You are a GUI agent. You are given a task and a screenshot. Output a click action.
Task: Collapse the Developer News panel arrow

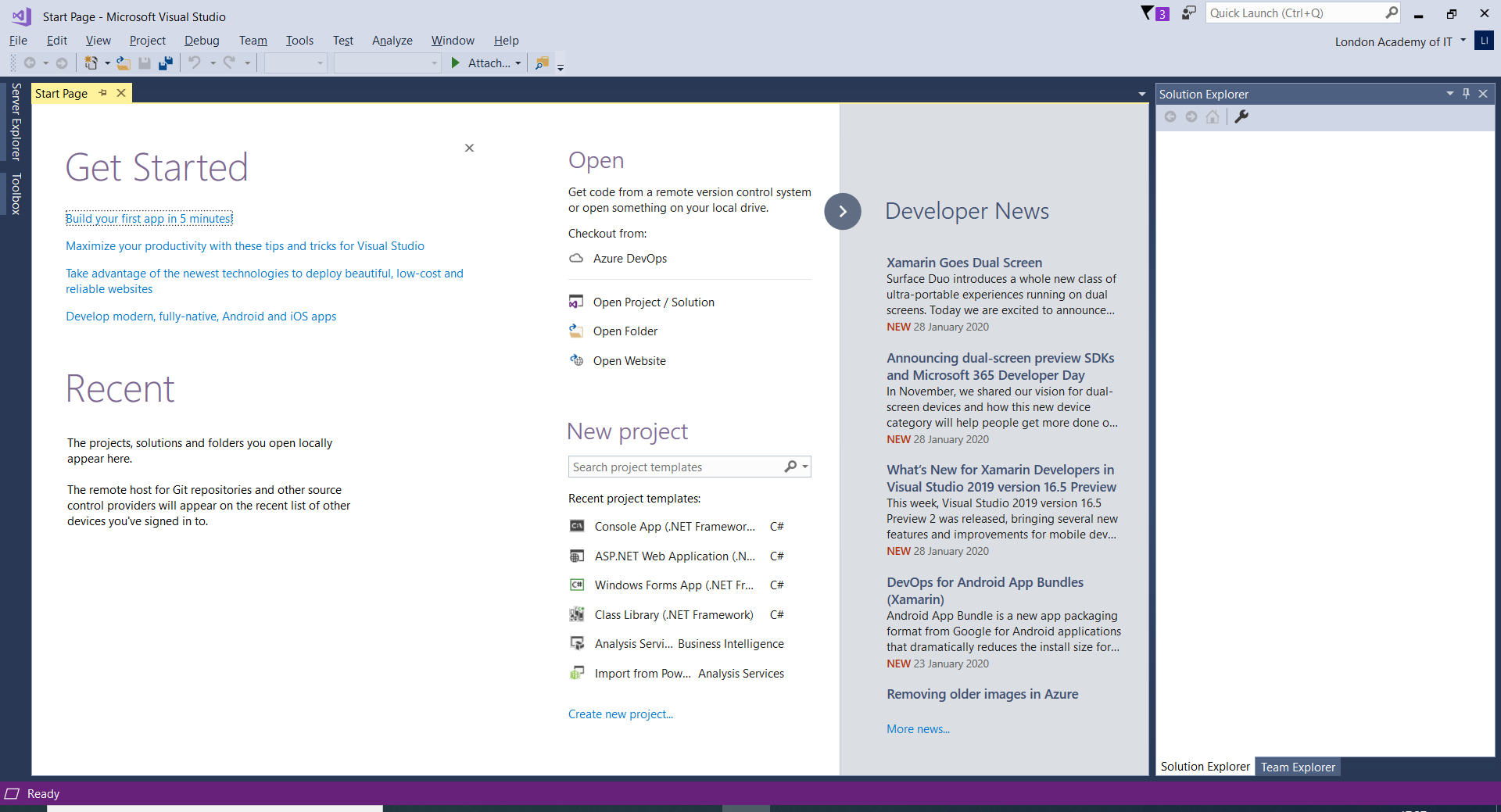[842, 211]
